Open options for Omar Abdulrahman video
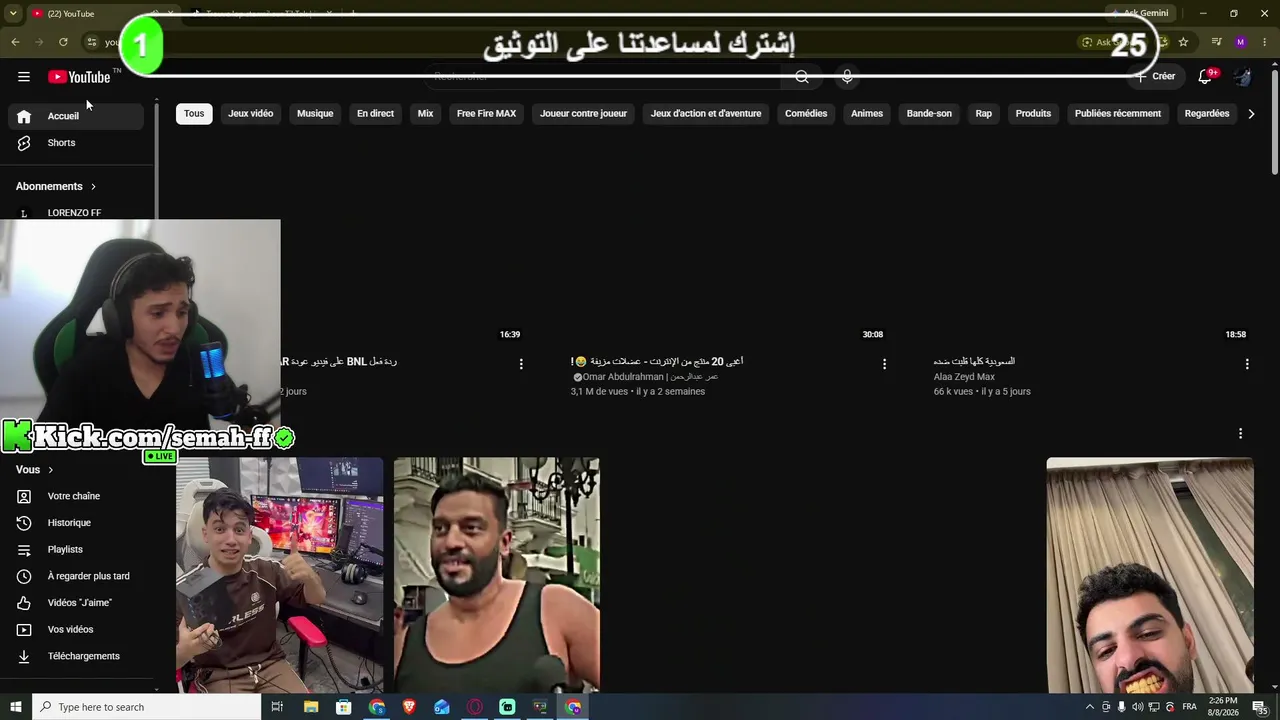Screen dimensions: 1280x720 [884, 364]
